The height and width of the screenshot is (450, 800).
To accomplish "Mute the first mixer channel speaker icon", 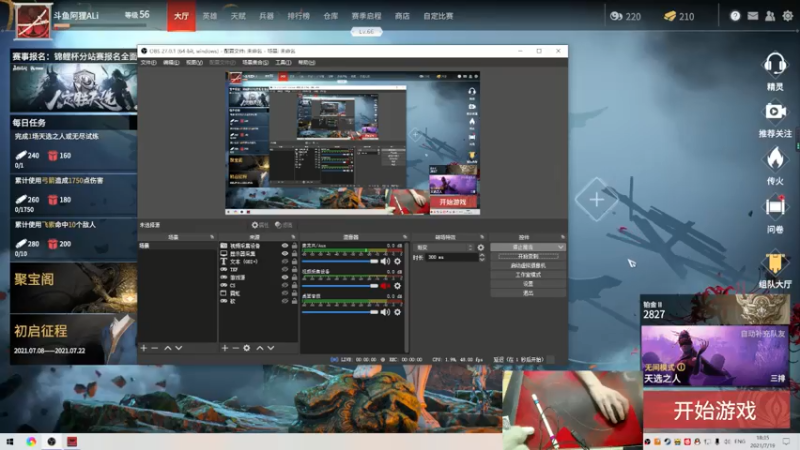I will click(385, 261).
